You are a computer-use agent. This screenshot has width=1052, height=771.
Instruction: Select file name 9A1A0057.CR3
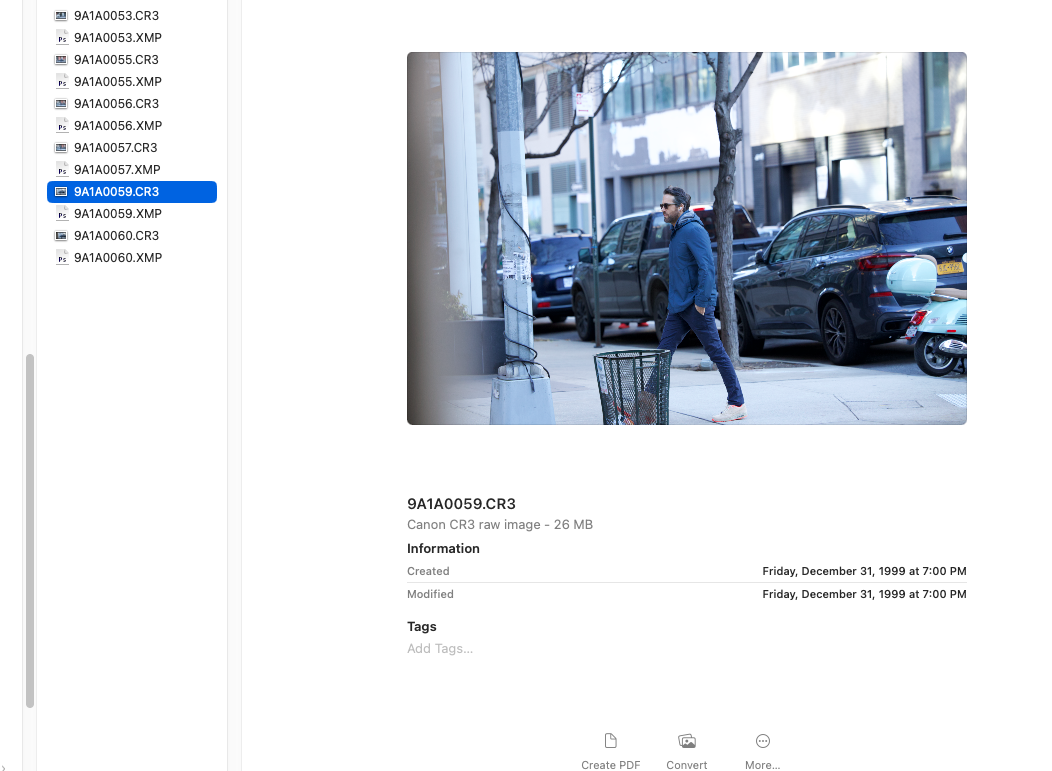click(x=115, y=148)
